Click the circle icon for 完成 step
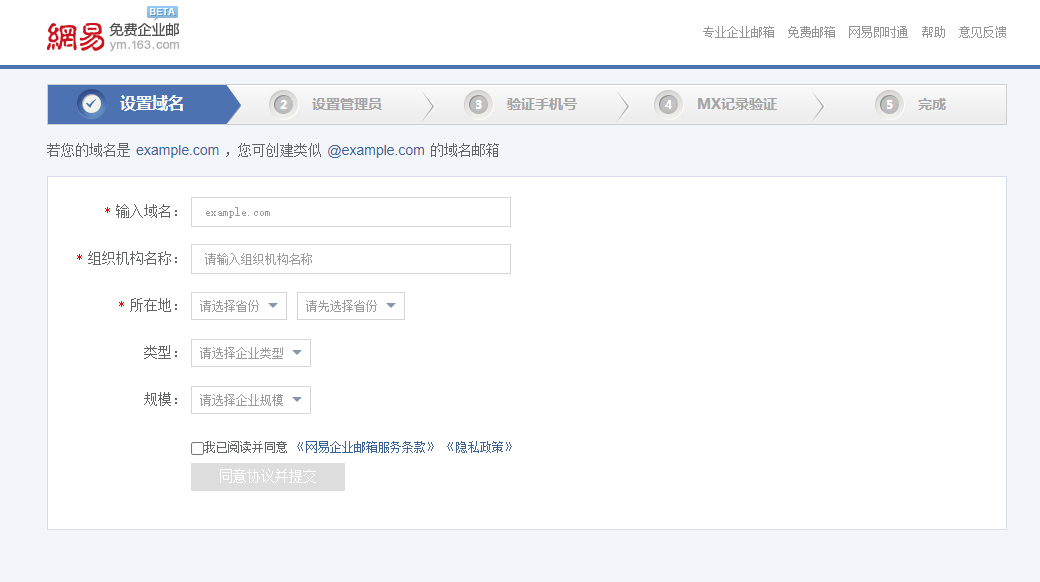 [888, 103]
